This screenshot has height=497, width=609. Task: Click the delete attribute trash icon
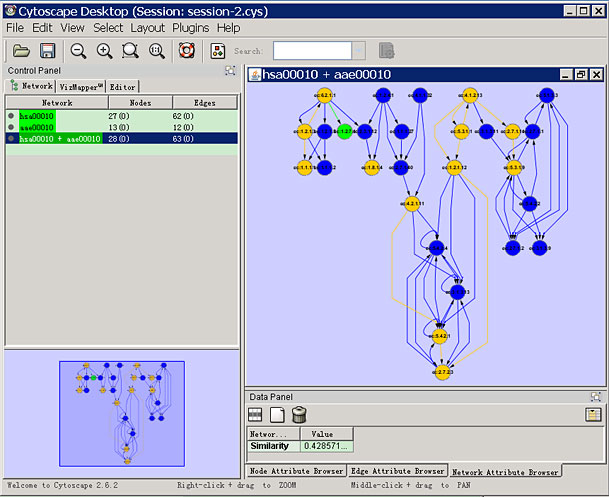(299, 414)
